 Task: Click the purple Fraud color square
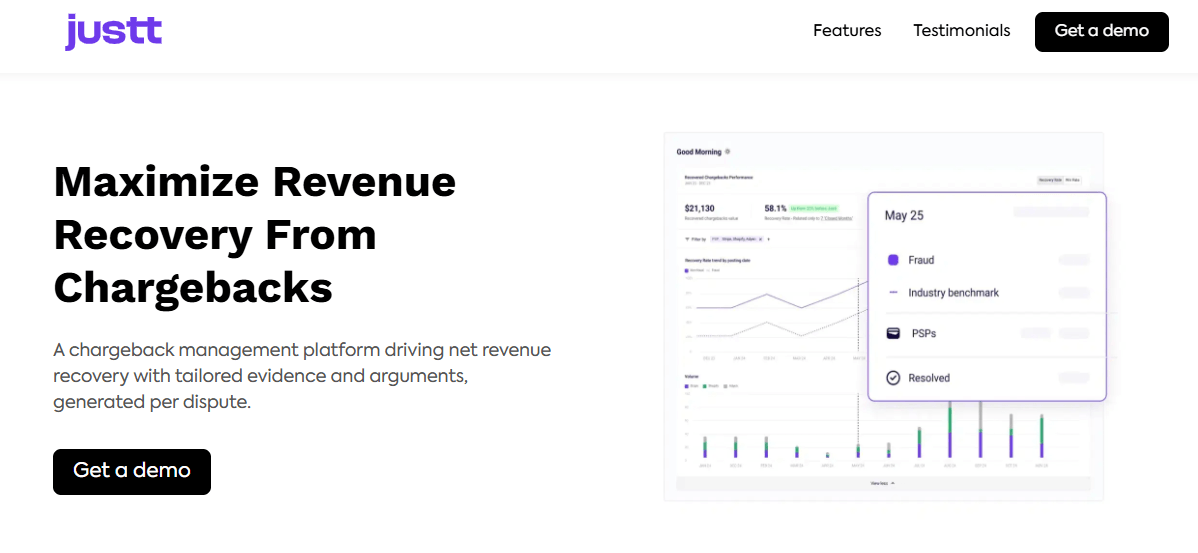pos(893,260)
